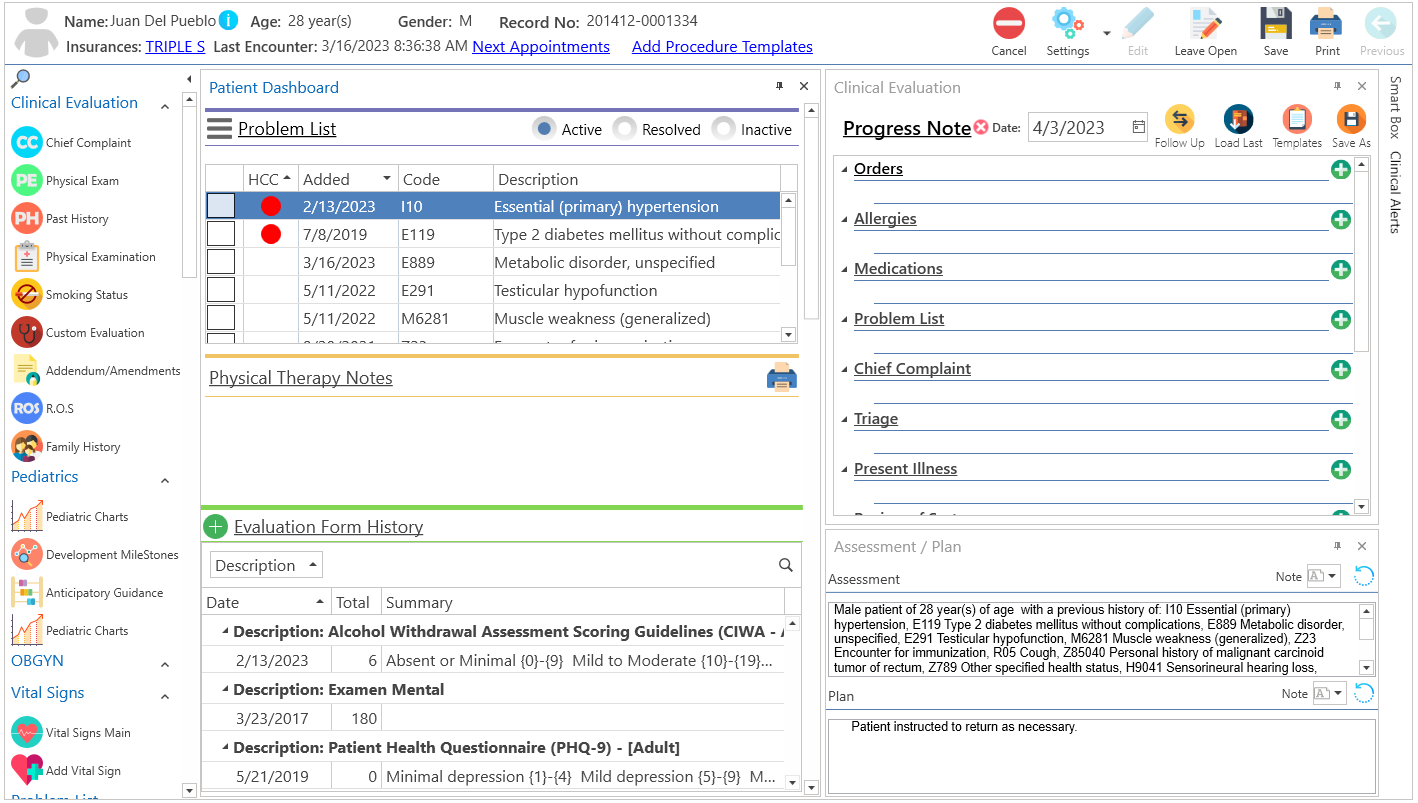Open Physical Exam PE sidebar icon
Image resolution: width=1418 pixels, height=803 pixels.
(27, 180)
